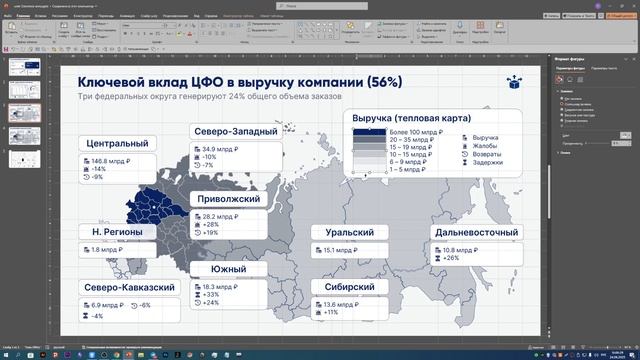Click the Find (Найти) icon in Editing group
Viewport: 640px width, 360px height.
(419, 24)
